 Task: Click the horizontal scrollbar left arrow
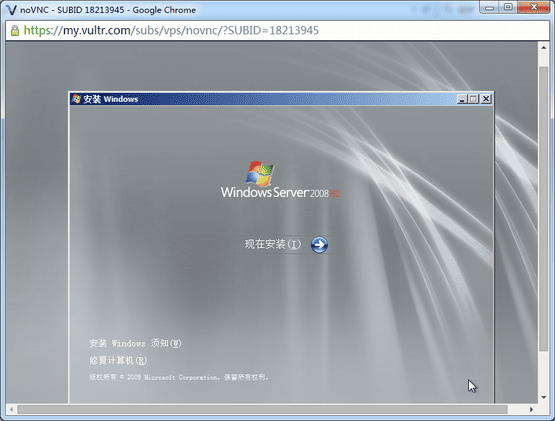(x=11, y=409)
